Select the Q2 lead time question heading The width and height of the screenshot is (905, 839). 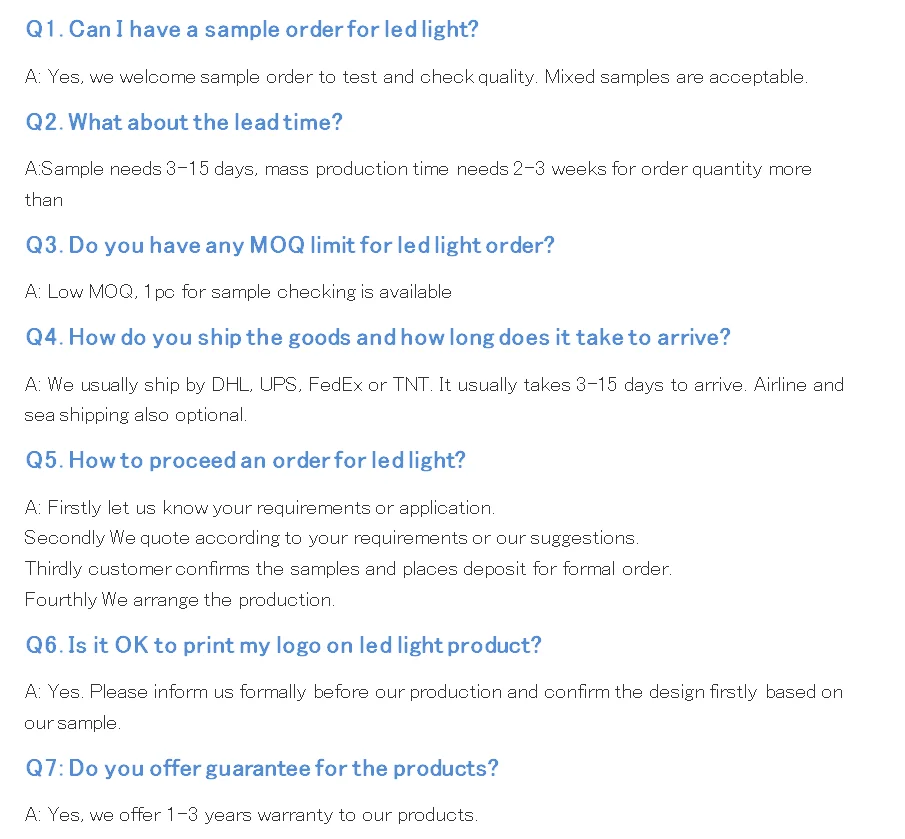[x=184, y=123]
